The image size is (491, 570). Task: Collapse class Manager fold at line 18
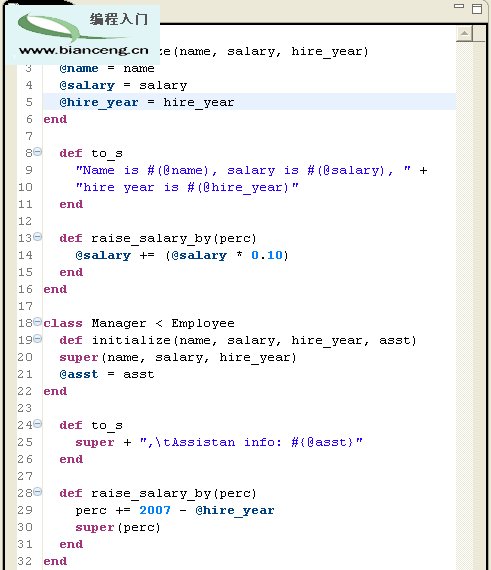click(x=37, y=322)
